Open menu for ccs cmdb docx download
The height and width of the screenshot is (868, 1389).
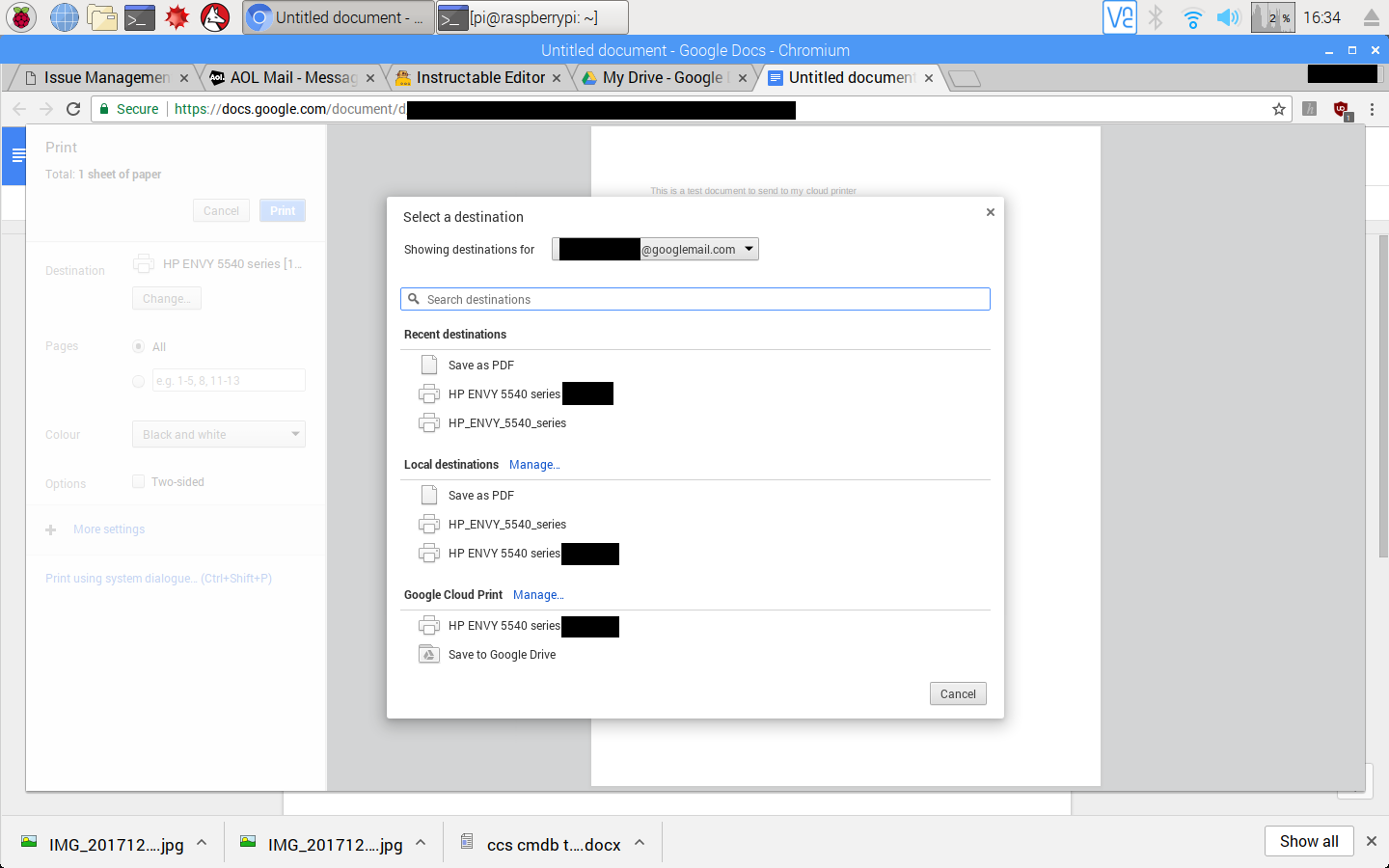(x=640, y=843)
